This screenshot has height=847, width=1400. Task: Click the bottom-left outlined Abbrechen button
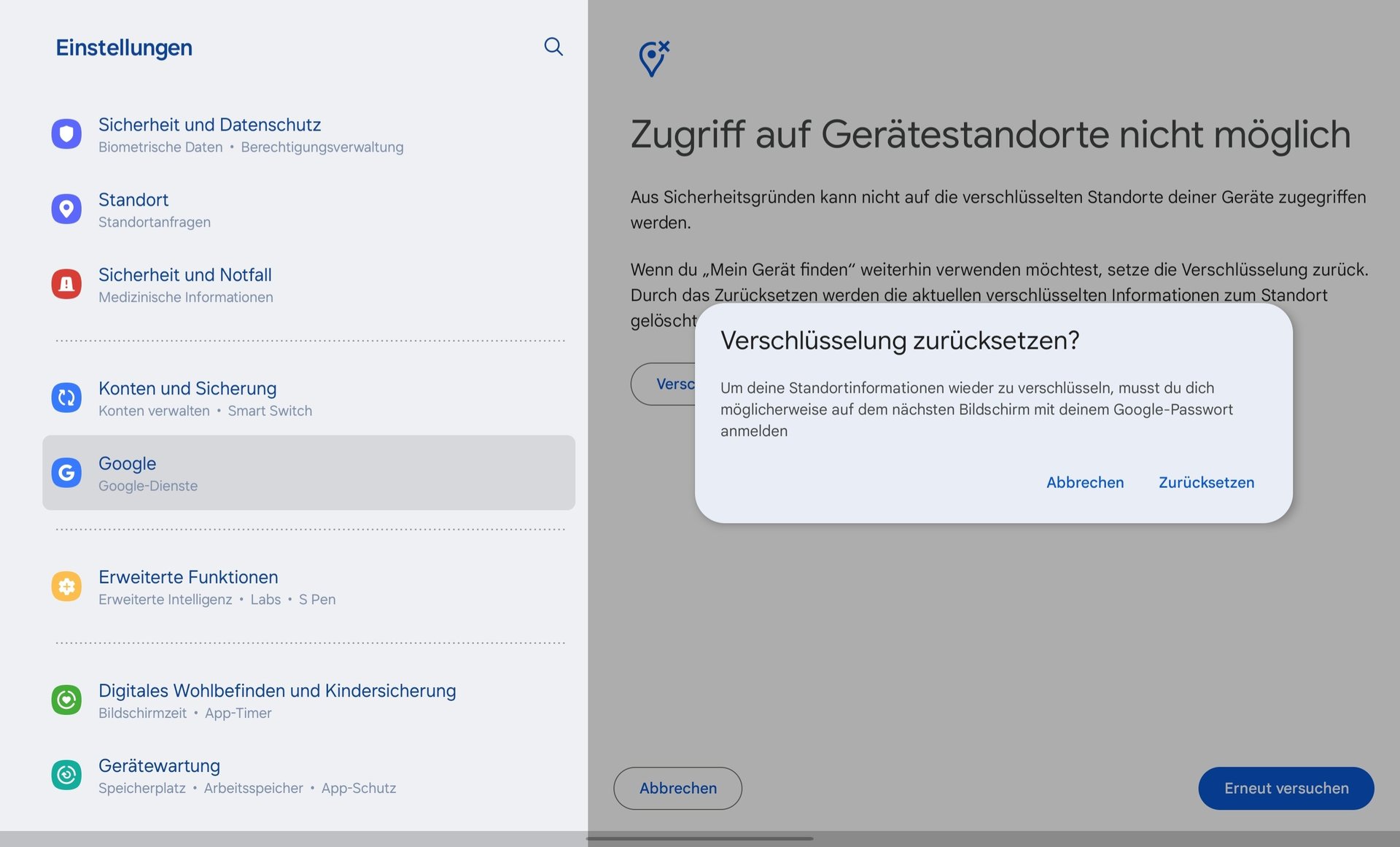(677, 788)
